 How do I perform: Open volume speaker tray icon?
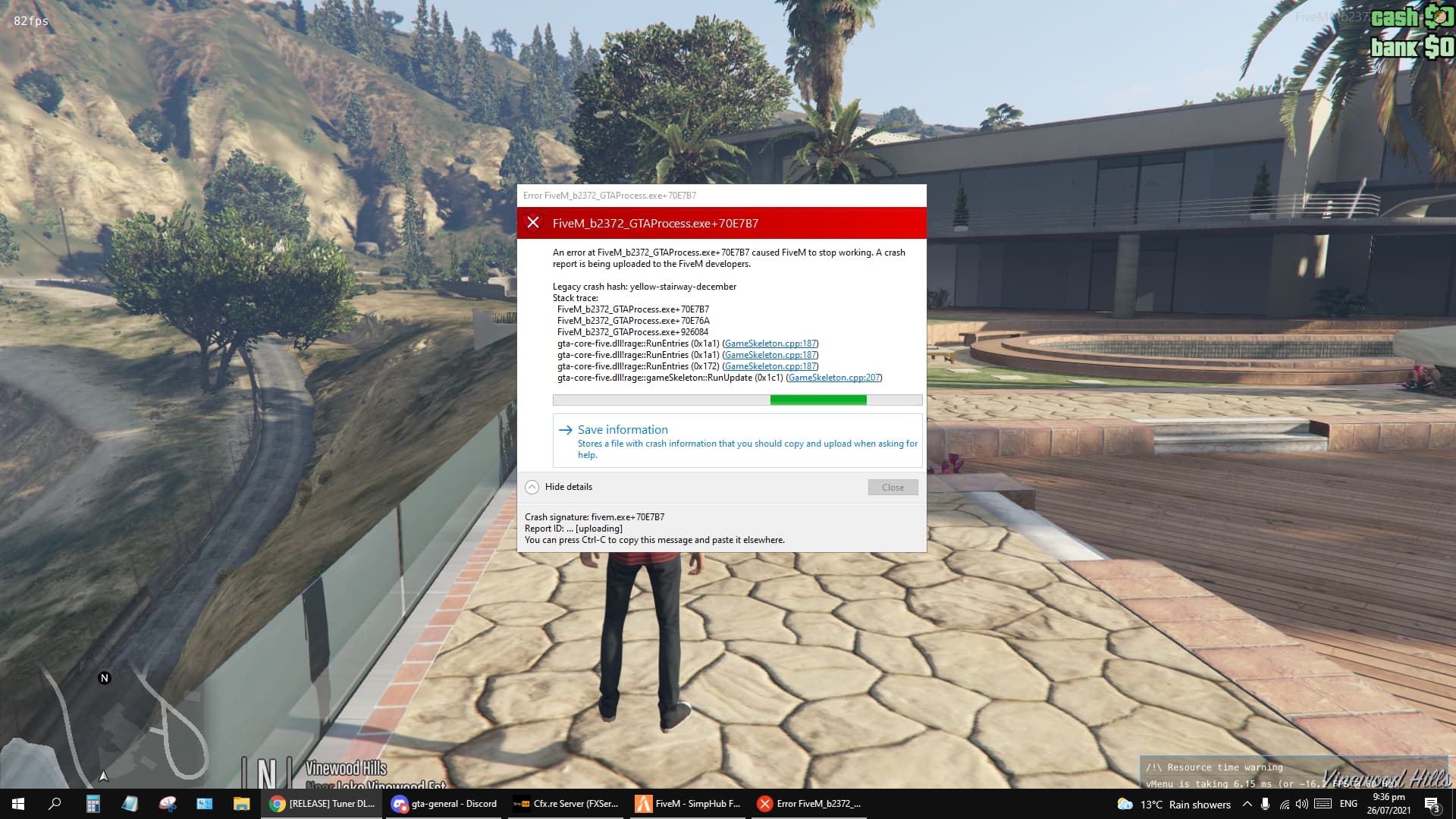[1302, 804]
